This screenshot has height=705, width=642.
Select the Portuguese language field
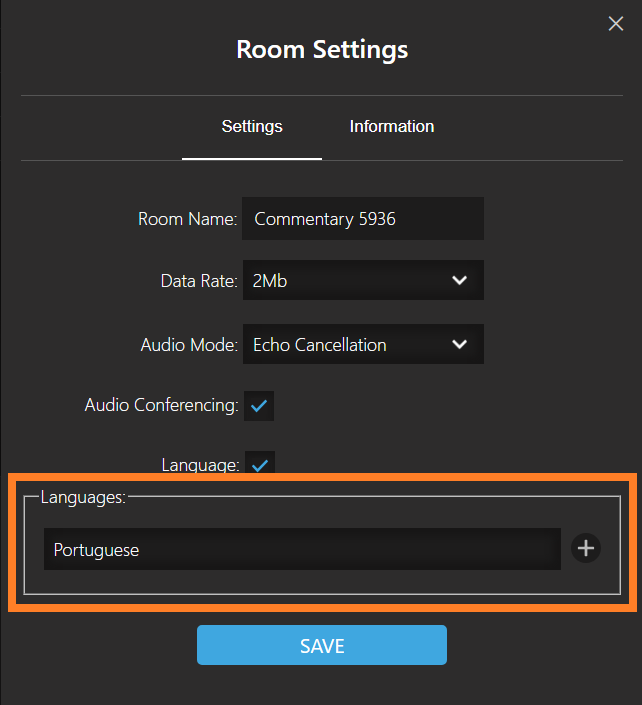pos(302,549)
